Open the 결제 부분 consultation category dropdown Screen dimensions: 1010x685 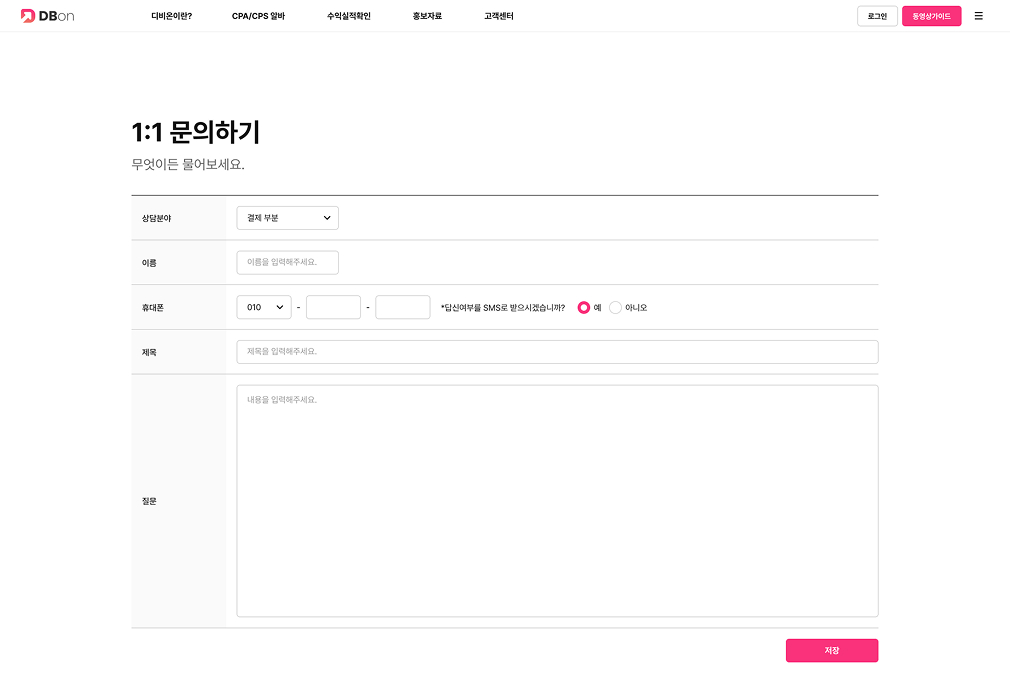287,218
